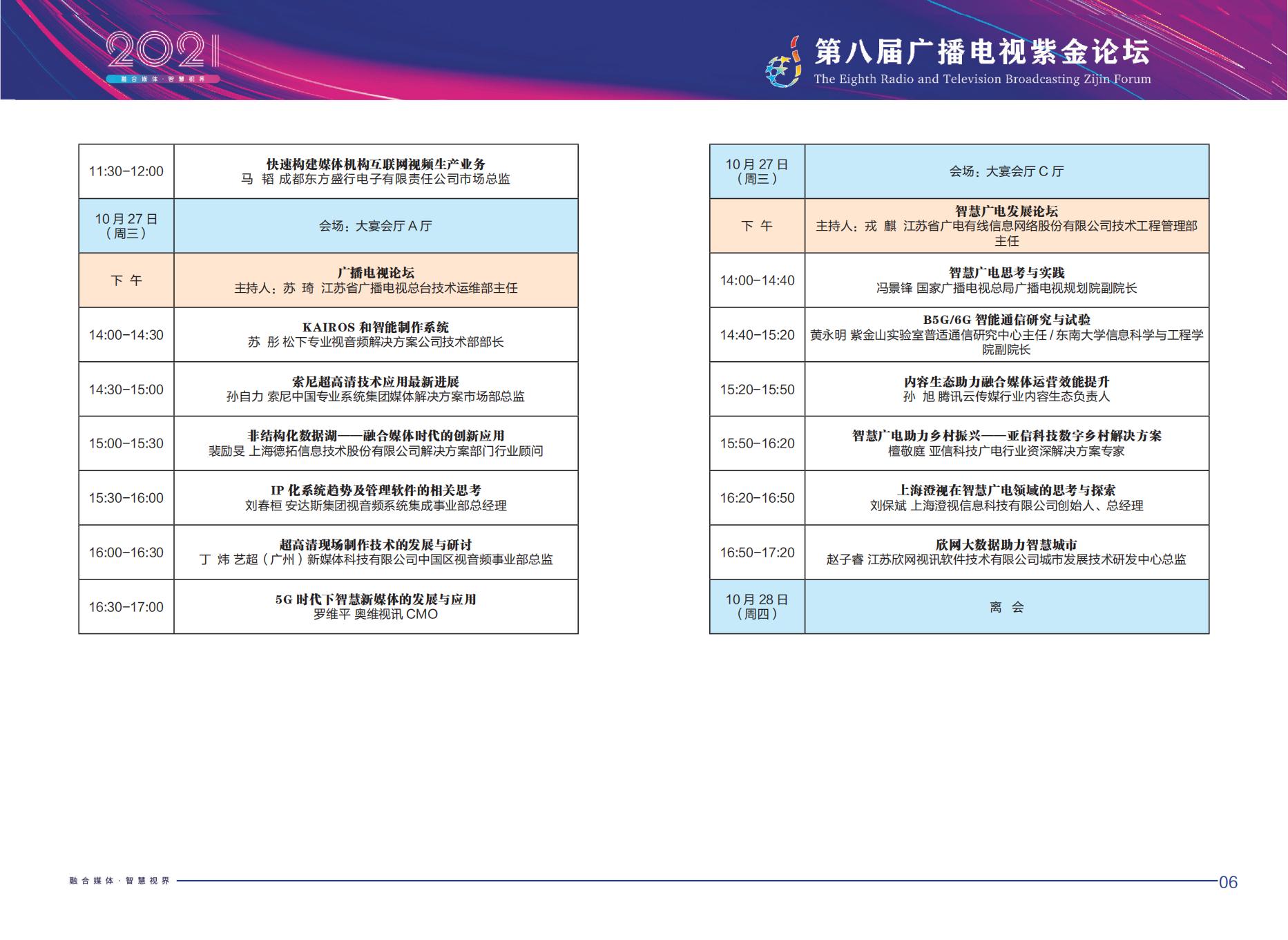1288x940 pixels.
Task: Click the 内容生态助力融合媒体运营效能提升 title
Action: [x=1007, y=382]
